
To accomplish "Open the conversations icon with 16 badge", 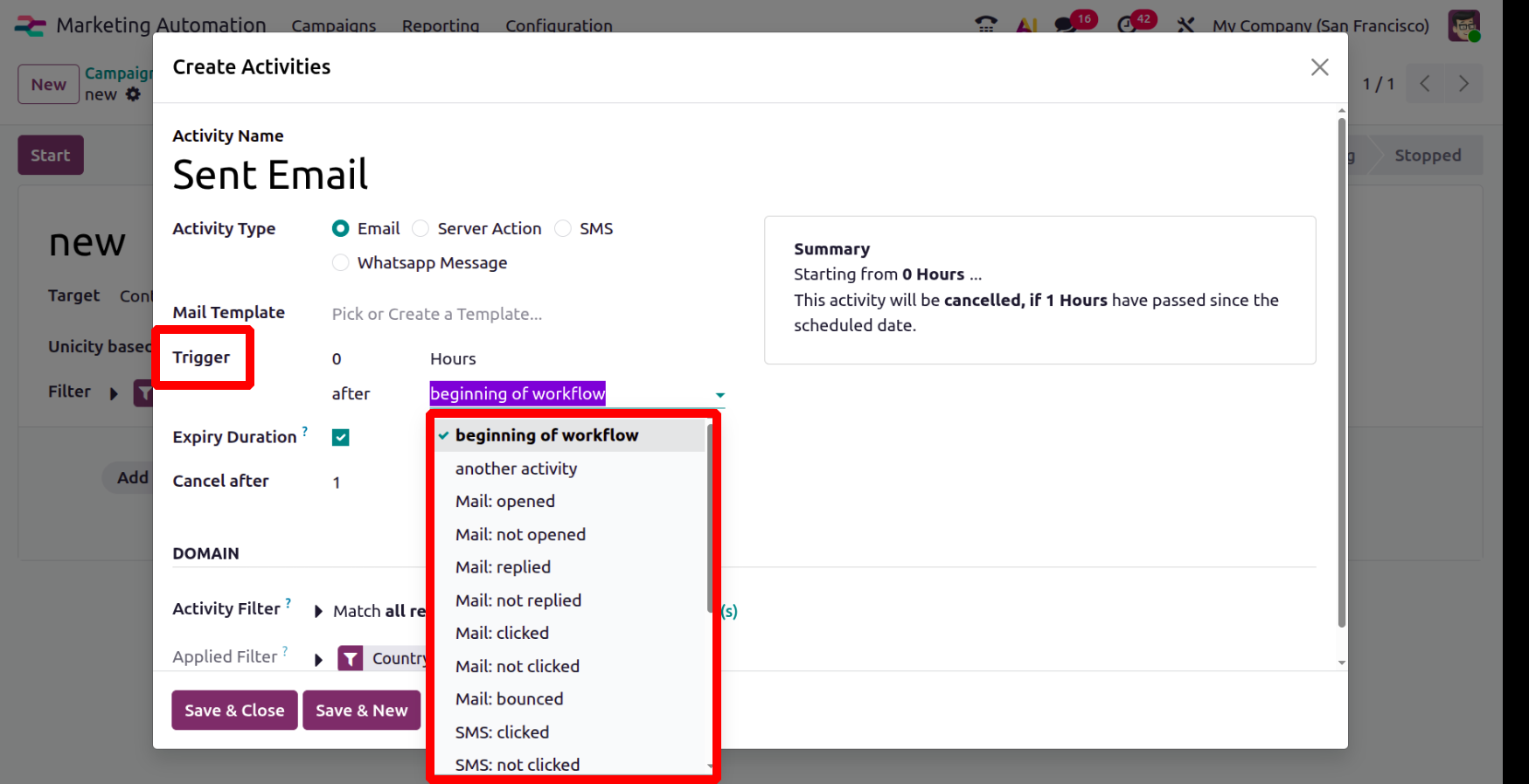I will pyautogui.click(x=1067, y=24).
